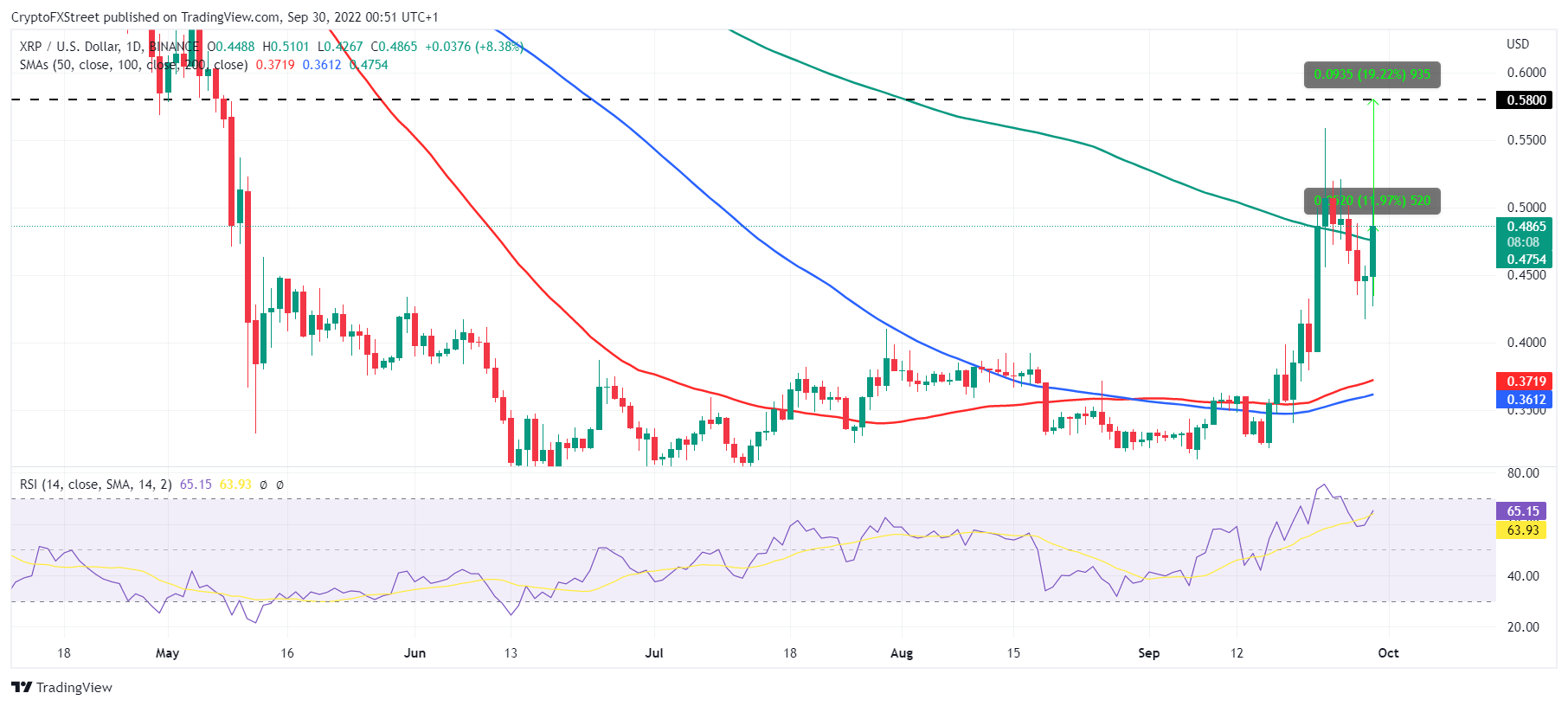Viewport: 1568px width, 706px height.
Task: Click the yellow 63.93 value in RSI legend
Action: (235, 485)
